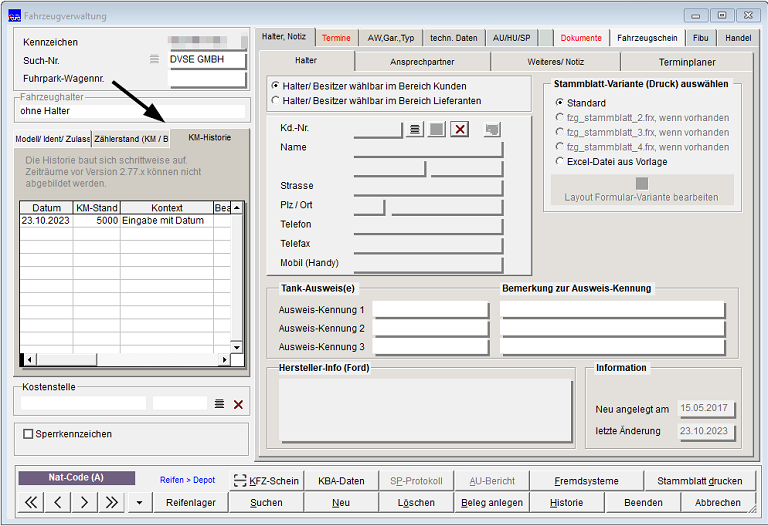Select the 23.10.2023 row in KM-Historie
Image resolution: width=768 pixels, height=526 pixels.
[125, 220]
